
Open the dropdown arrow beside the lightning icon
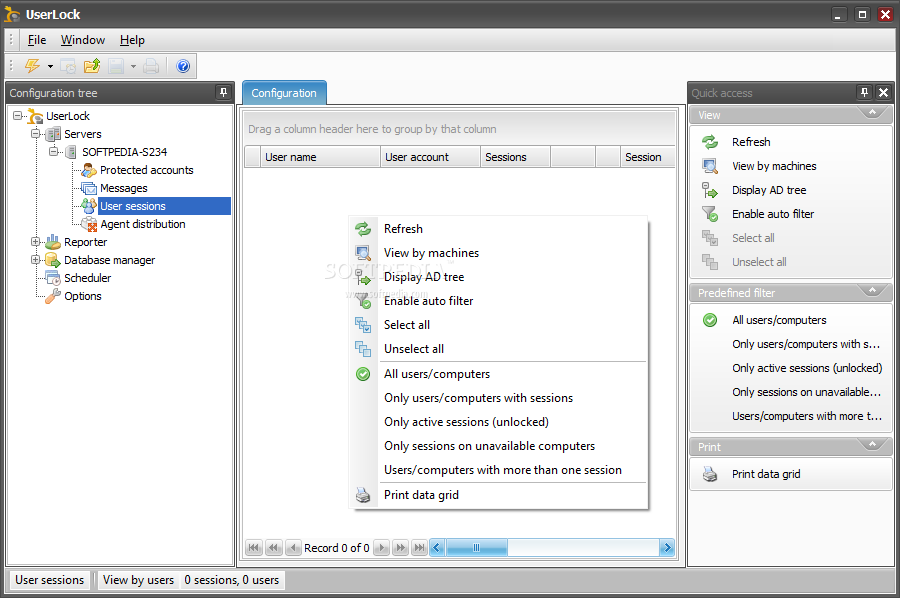(51, 67)
